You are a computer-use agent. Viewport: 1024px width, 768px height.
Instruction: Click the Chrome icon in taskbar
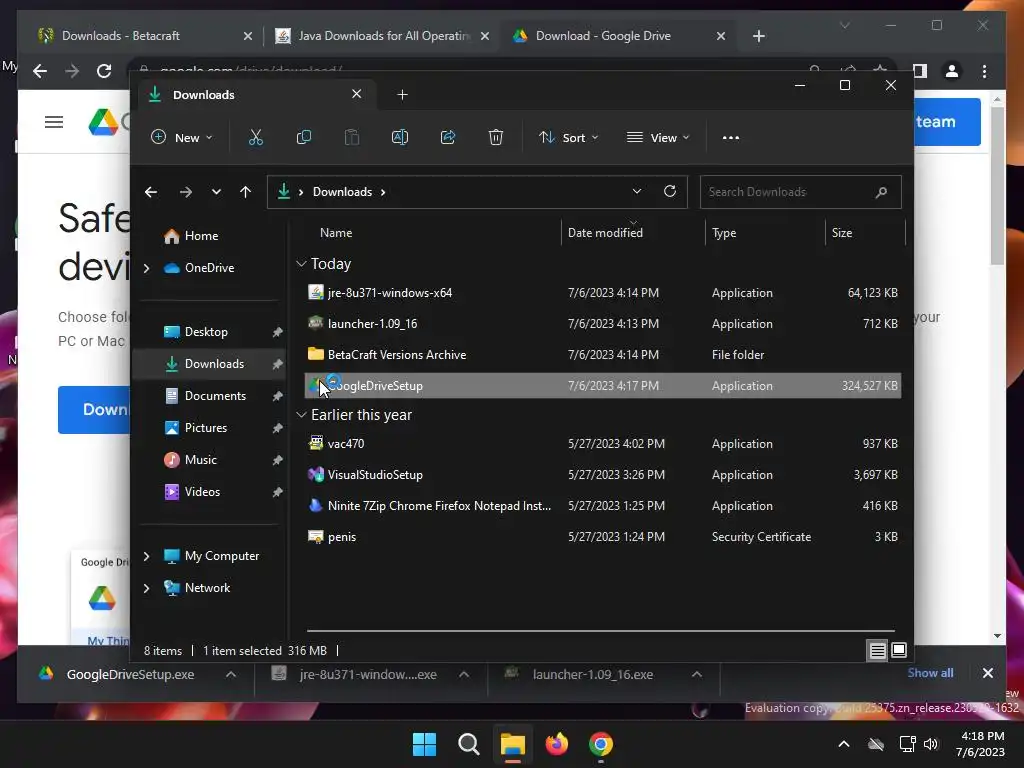click(601, 744)
